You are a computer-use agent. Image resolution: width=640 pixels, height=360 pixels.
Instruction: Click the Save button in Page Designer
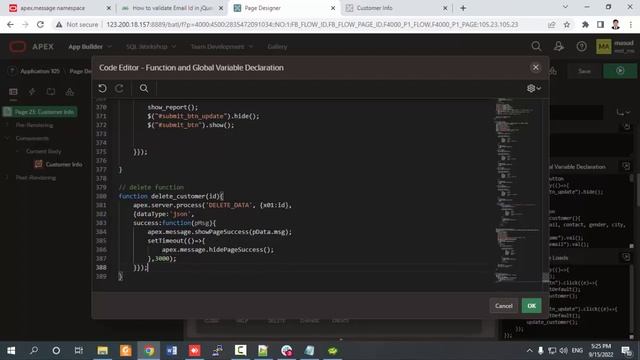click(x=584, y=71)
